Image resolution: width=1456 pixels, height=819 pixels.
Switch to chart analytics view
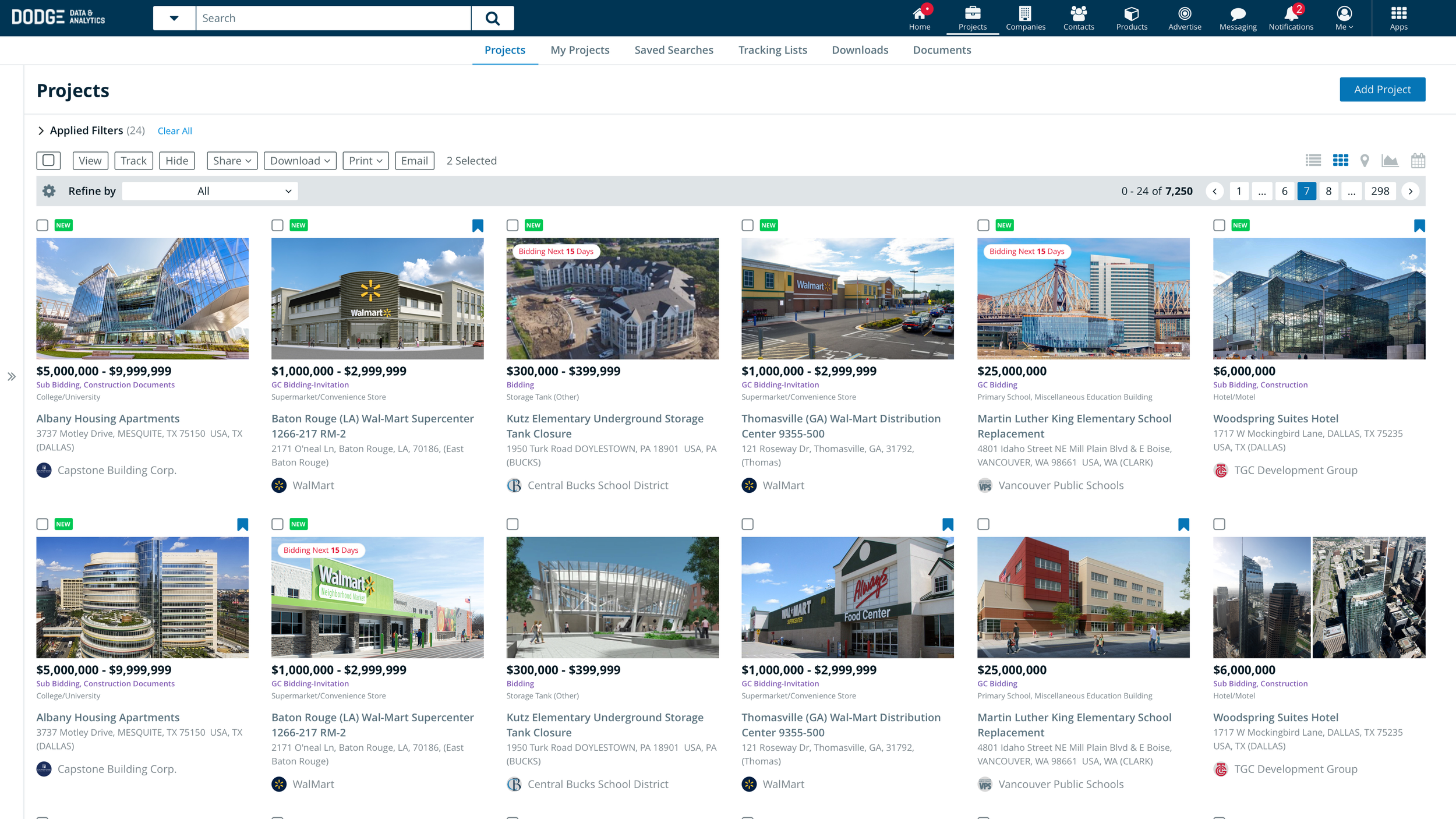[x=1390, y=161]
